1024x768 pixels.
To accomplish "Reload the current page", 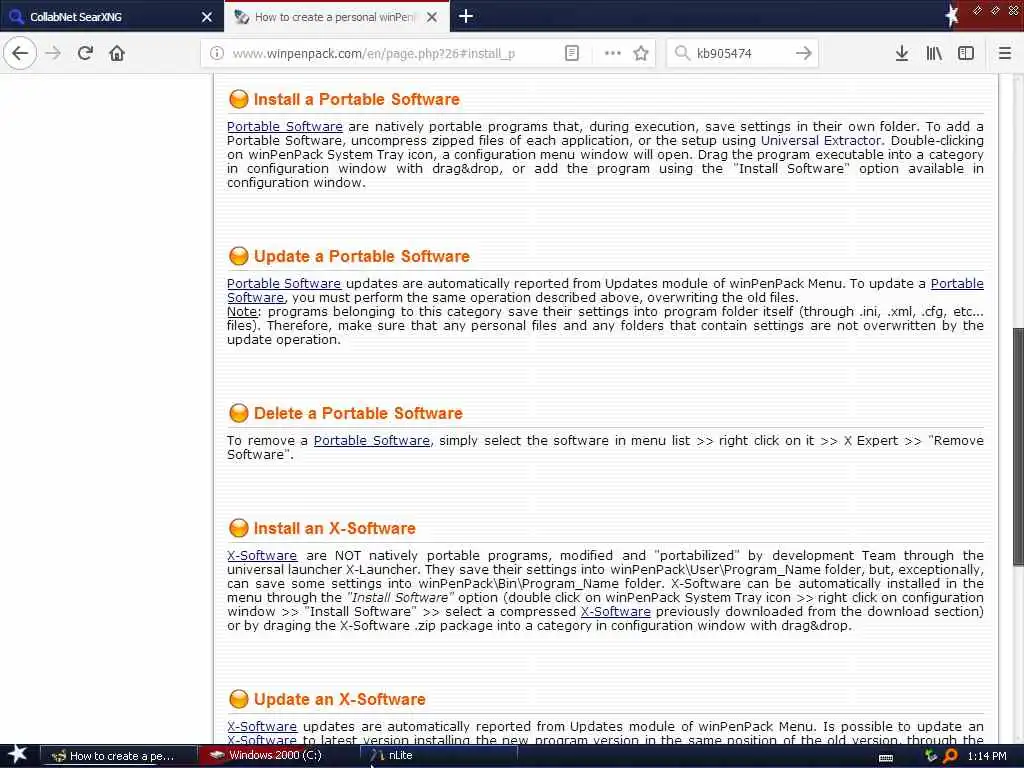I will tap(85, 53).
